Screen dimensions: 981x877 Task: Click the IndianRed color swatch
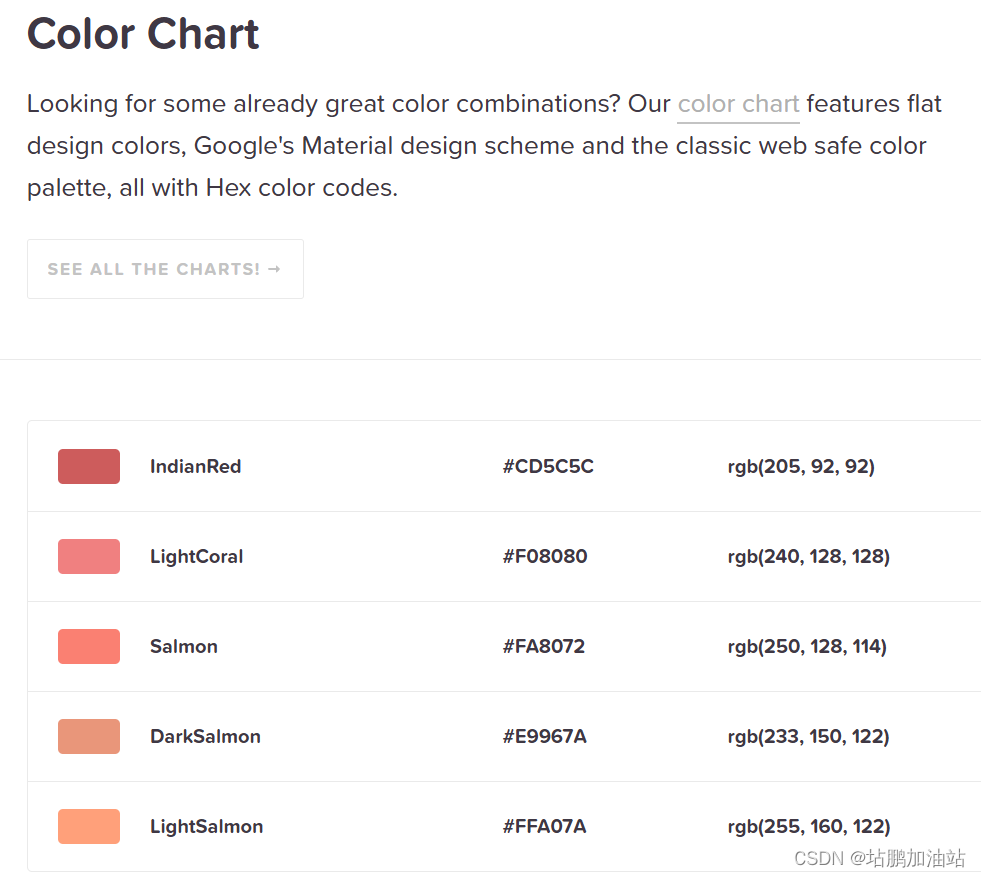(x=89, y=466)
